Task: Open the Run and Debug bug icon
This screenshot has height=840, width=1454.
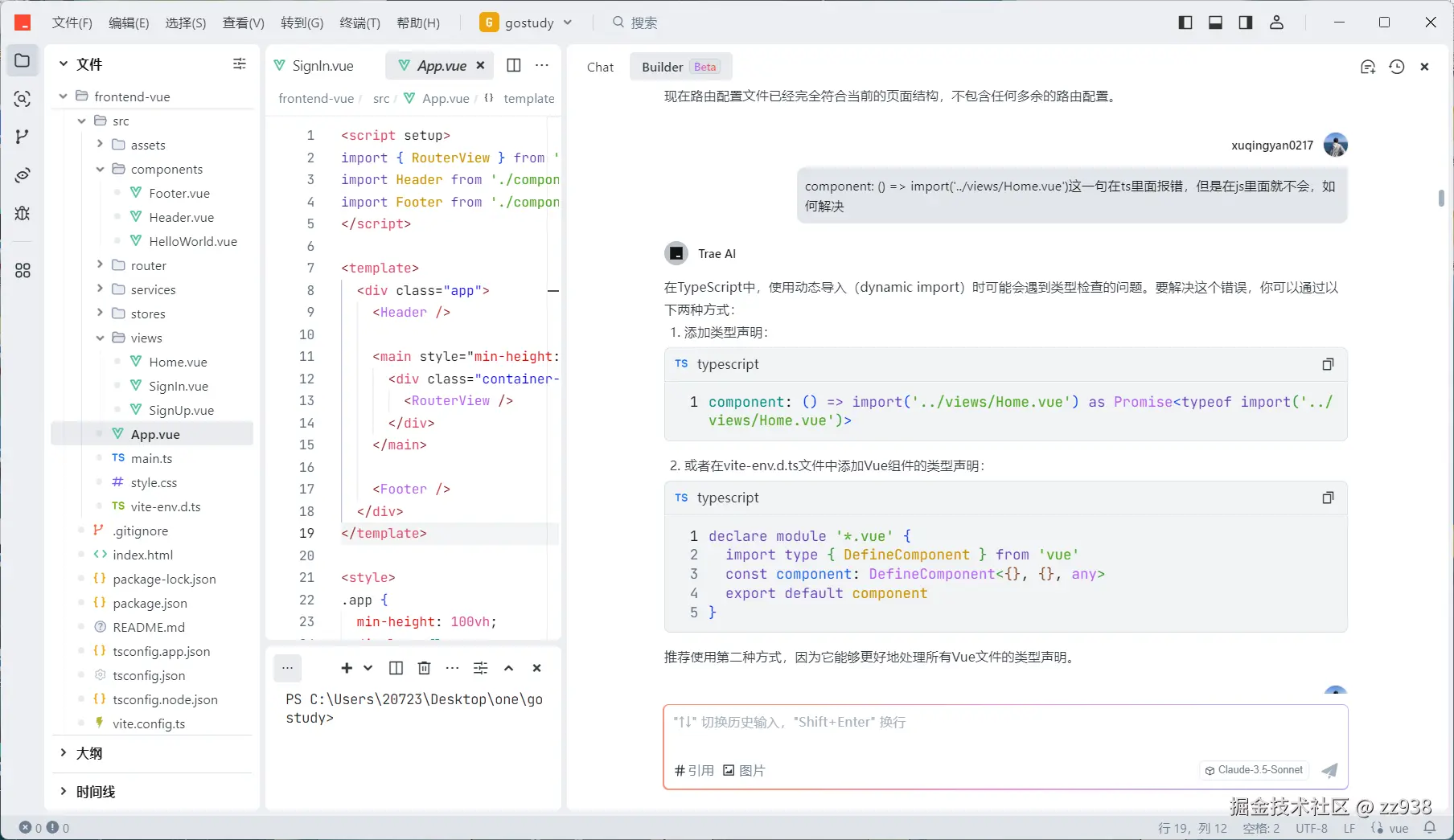Action: pos(23,213)
